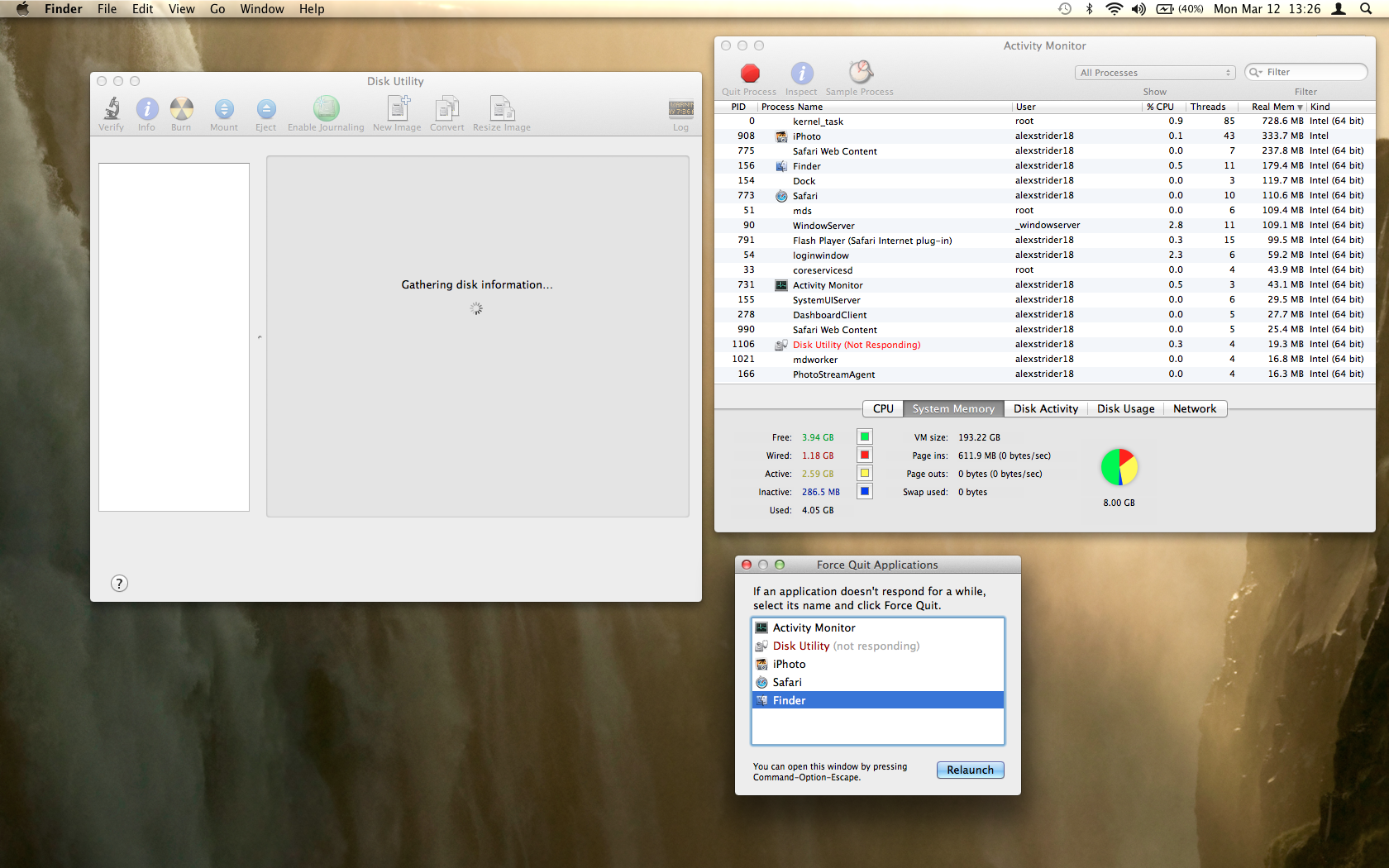Open the All Processes dropdown
Viewport: 1389px width, 868px height.
point(1155,73)
